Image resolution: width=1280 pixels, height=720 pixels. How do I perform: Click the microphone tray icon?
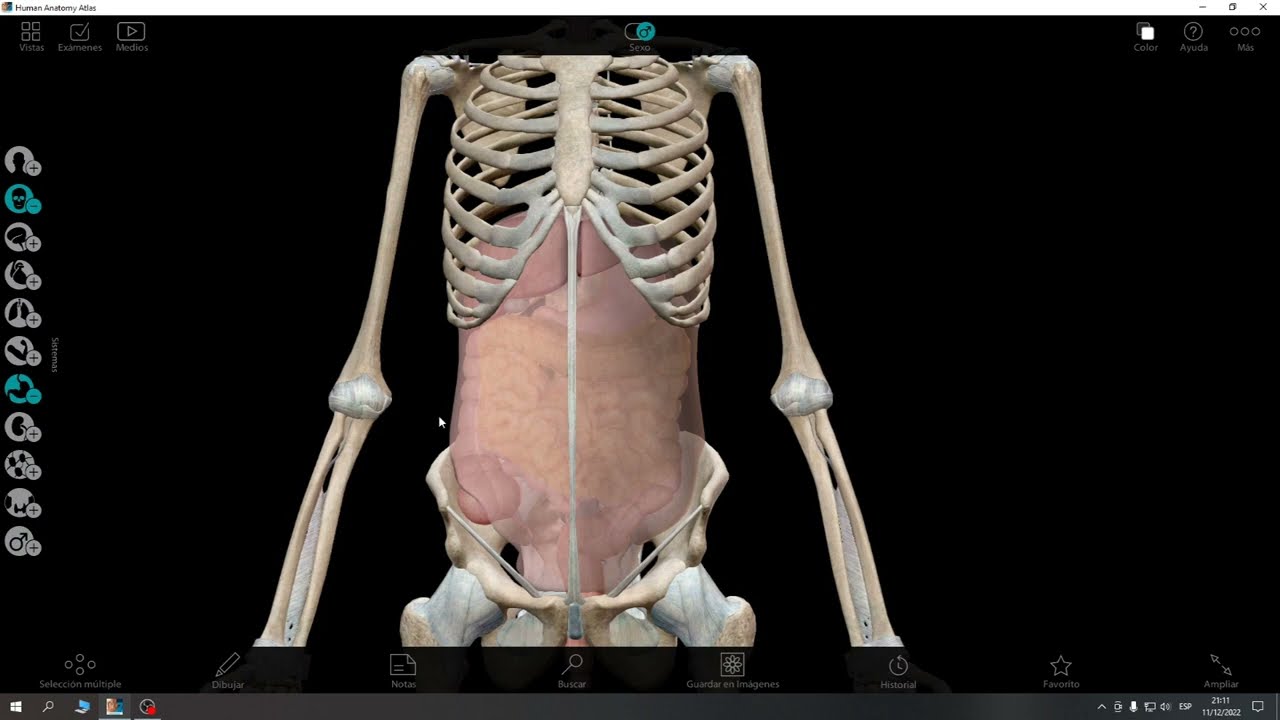pos(1134,707)
